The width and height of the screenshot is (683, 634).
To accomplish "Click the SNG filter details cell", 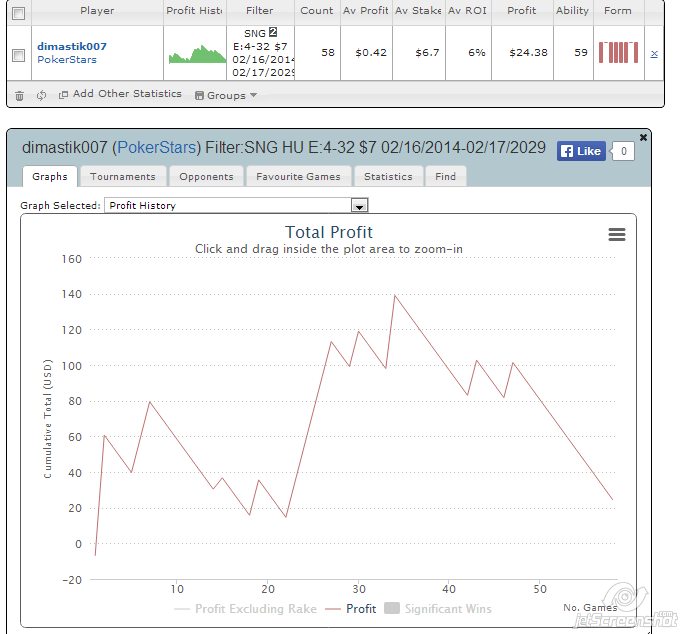I will point(260,53).
